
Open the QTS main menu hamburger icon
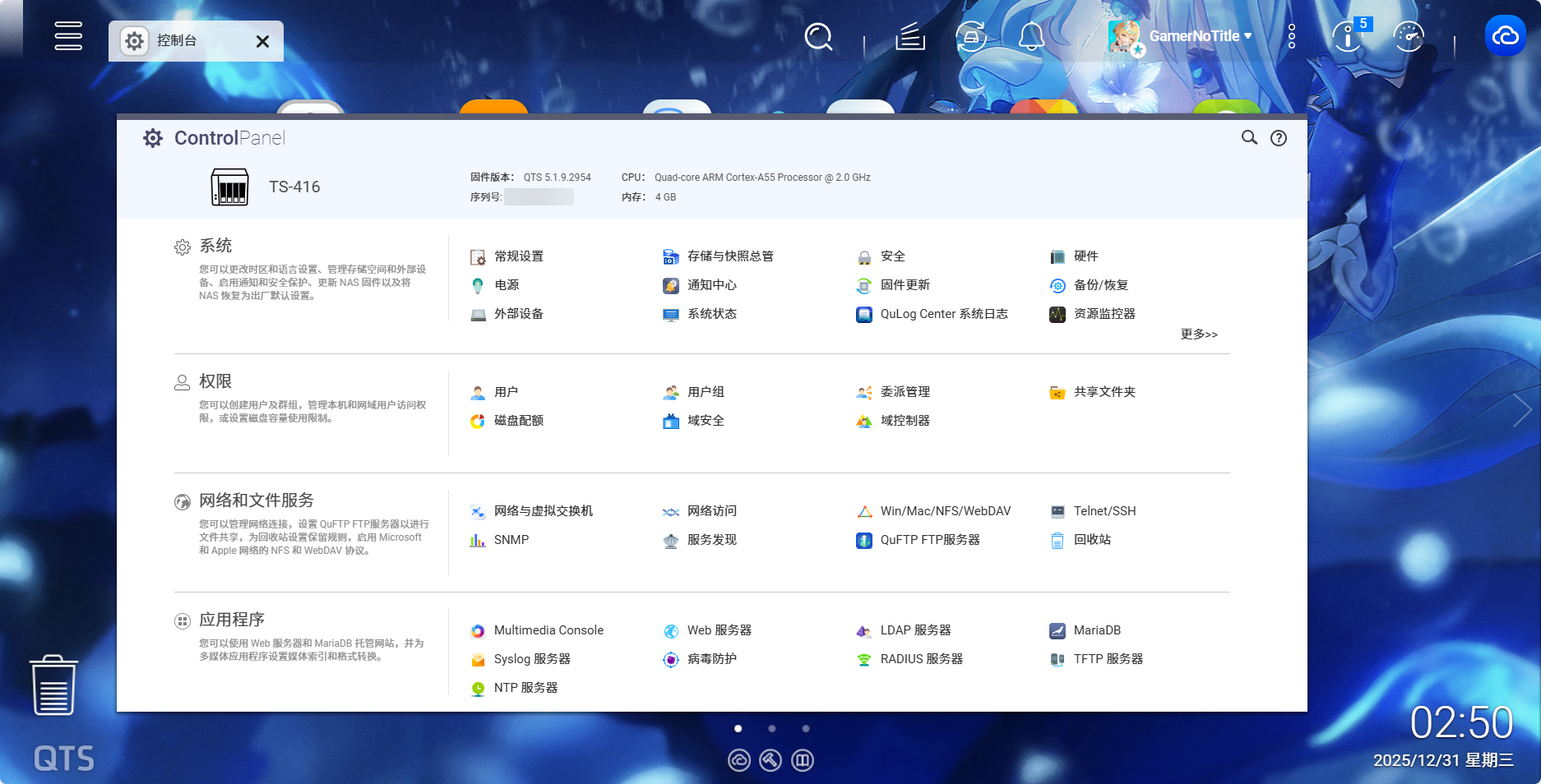68,36
